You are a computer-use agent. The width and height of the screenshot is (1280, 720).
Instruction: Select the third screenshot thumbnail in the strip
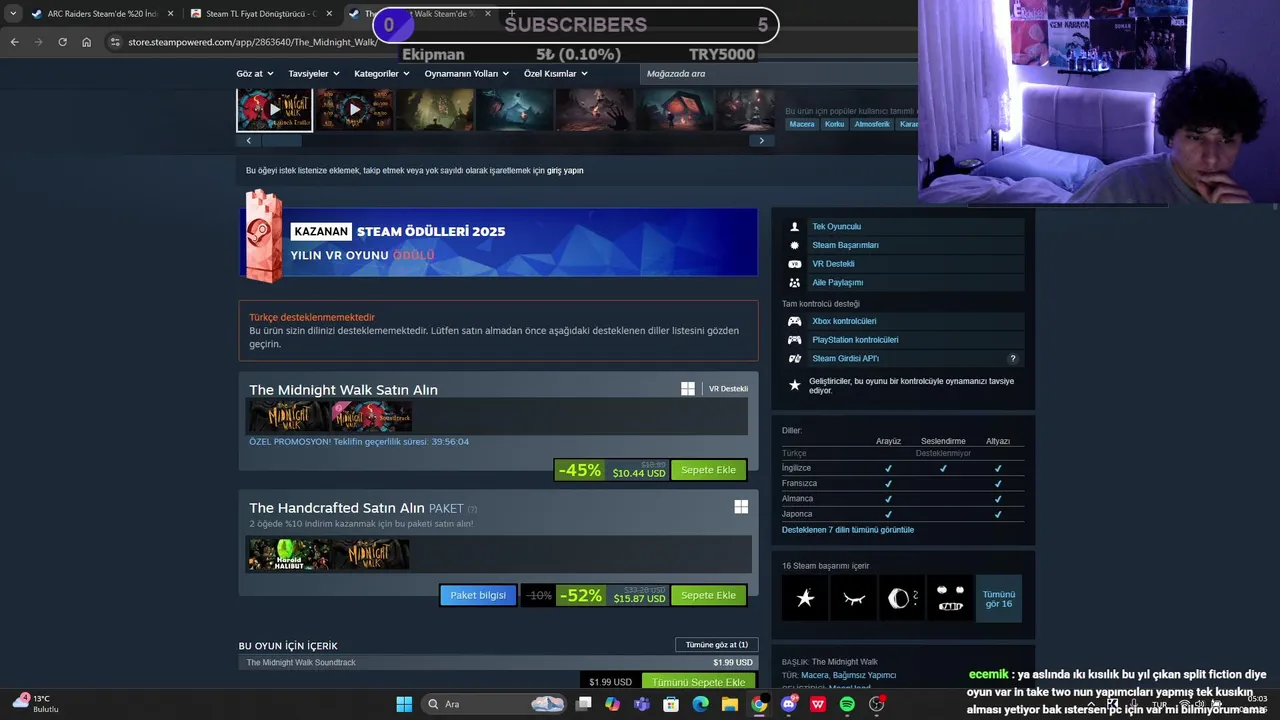(434, 110)
